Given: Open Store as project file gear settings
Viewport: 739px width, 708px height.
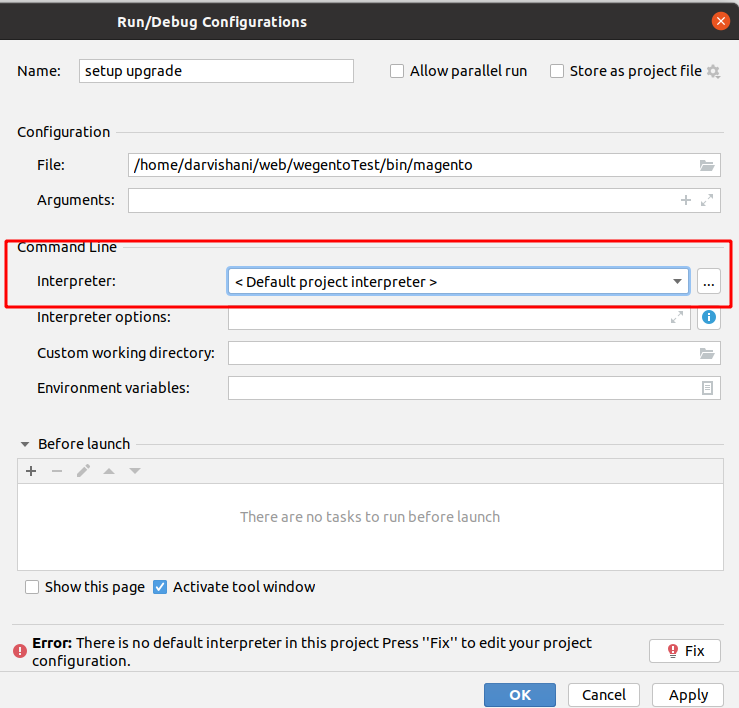Looking at the screenshot, I should pyautogui.click(x=713, y=72).
